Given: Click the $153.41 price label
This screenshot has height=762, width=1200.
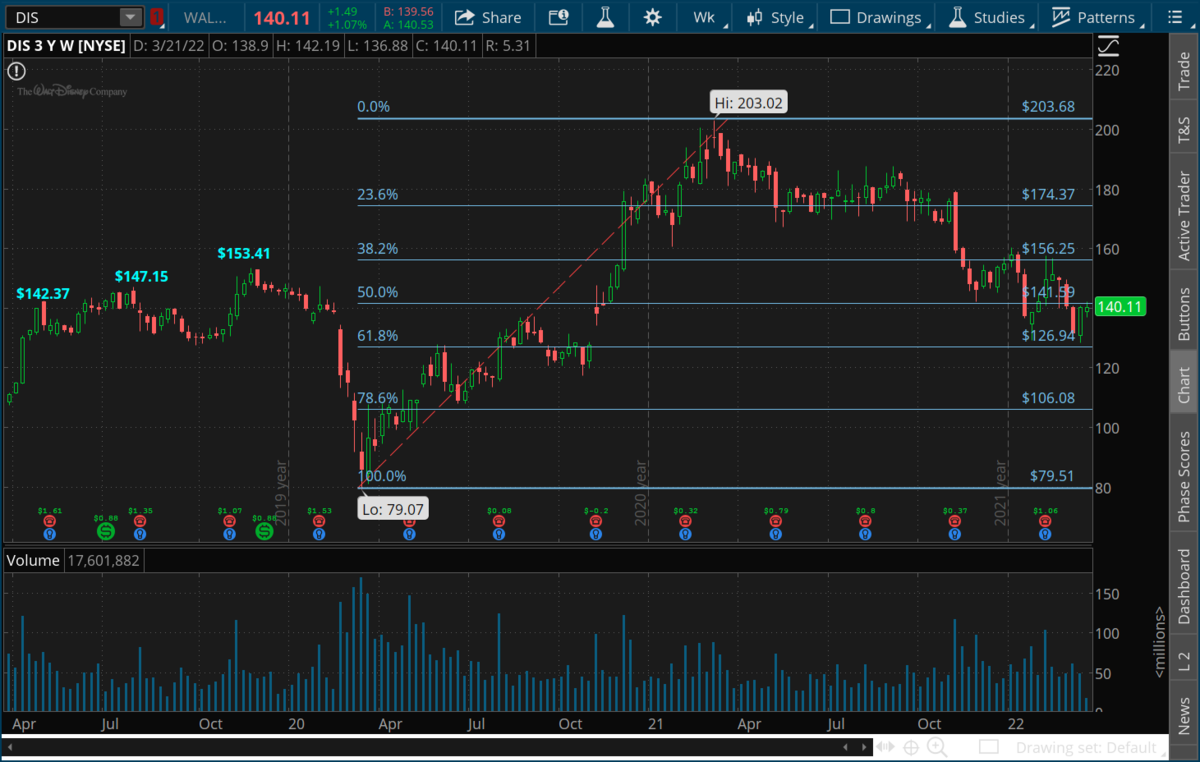Looking at the screenshot, I should (244, 254).
